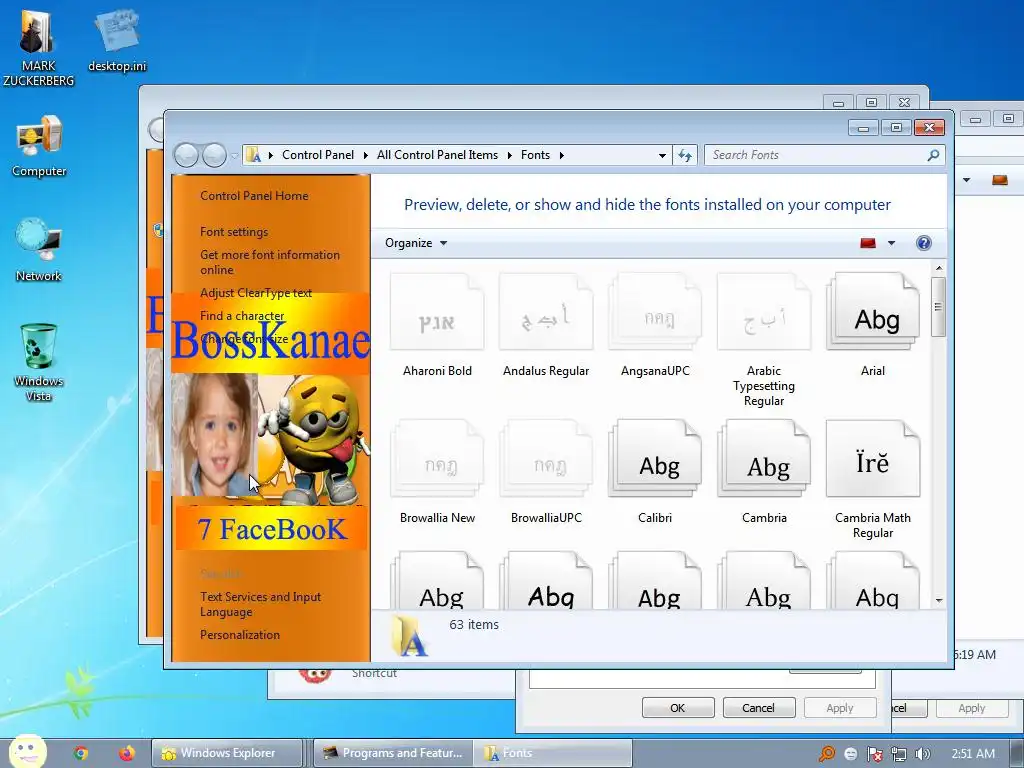The width and height of the screenshot is (1024, 768).
Task: Open Find a character link
Action: pos(242,316)
